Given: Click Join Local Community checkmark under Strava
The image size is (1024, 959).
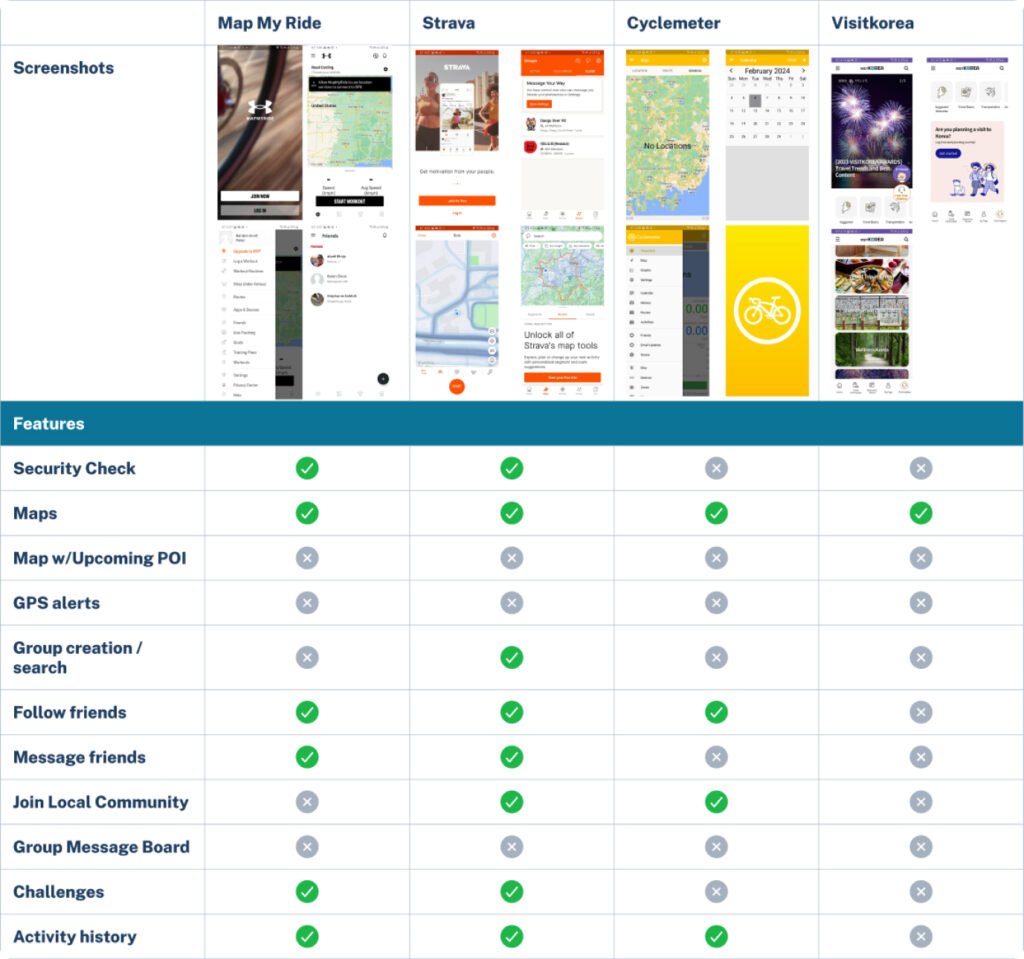Looking at the screenshot, I should pyautogui.click(x=511, y=802).
